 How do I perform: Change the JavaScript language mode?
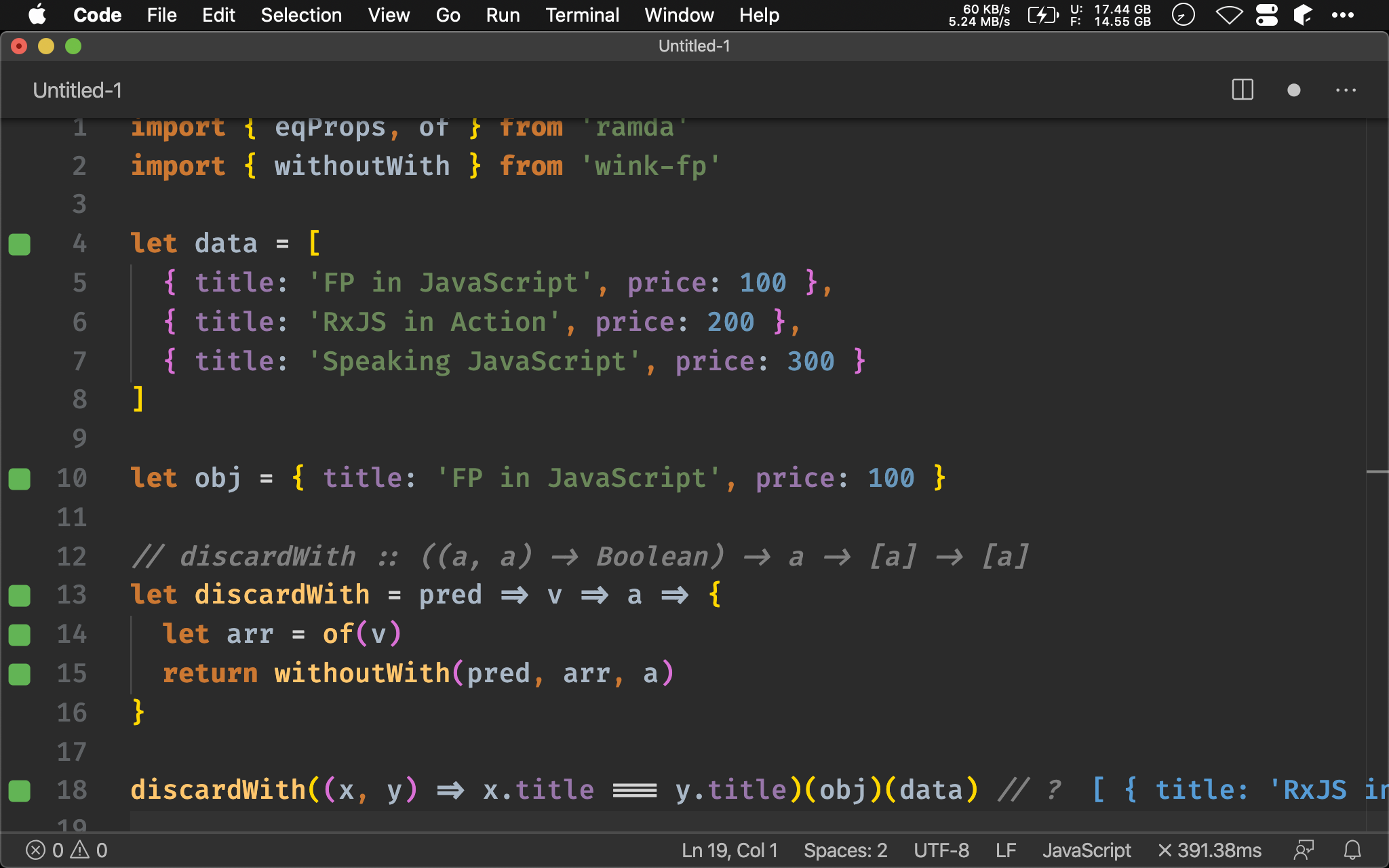click(x=1087, y=850)
